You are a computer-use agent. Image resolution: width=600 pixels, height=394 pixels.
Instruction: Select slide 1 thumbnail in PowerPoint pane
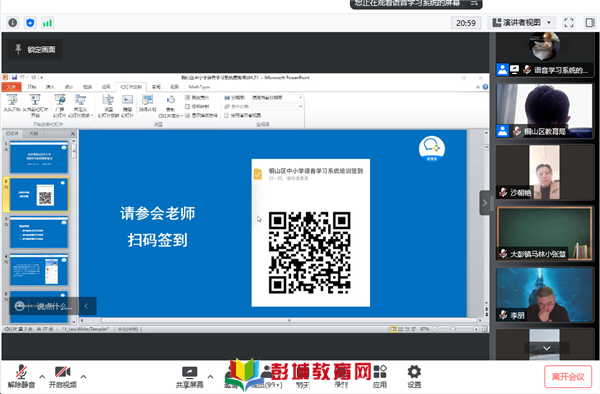click(x=39, y=158)
